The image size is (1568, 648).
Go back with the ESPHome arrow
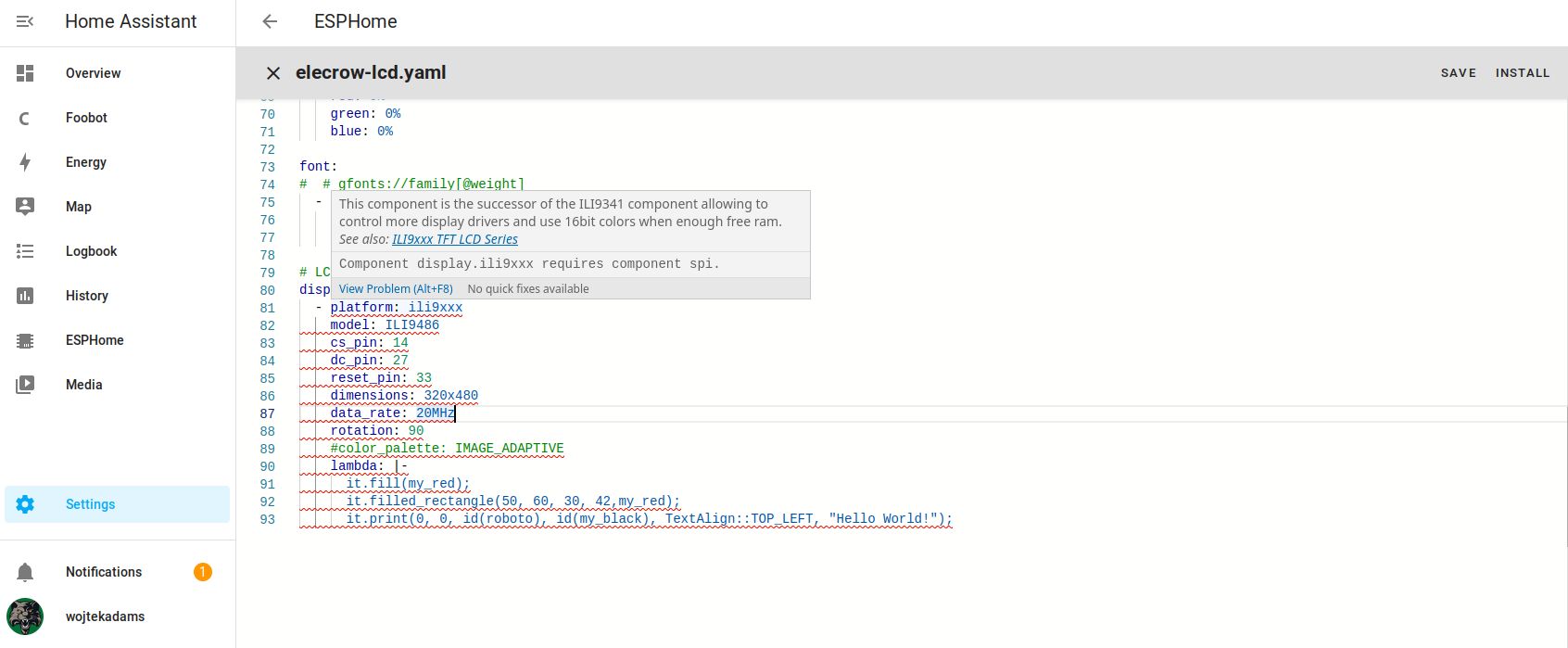[270, 21]
